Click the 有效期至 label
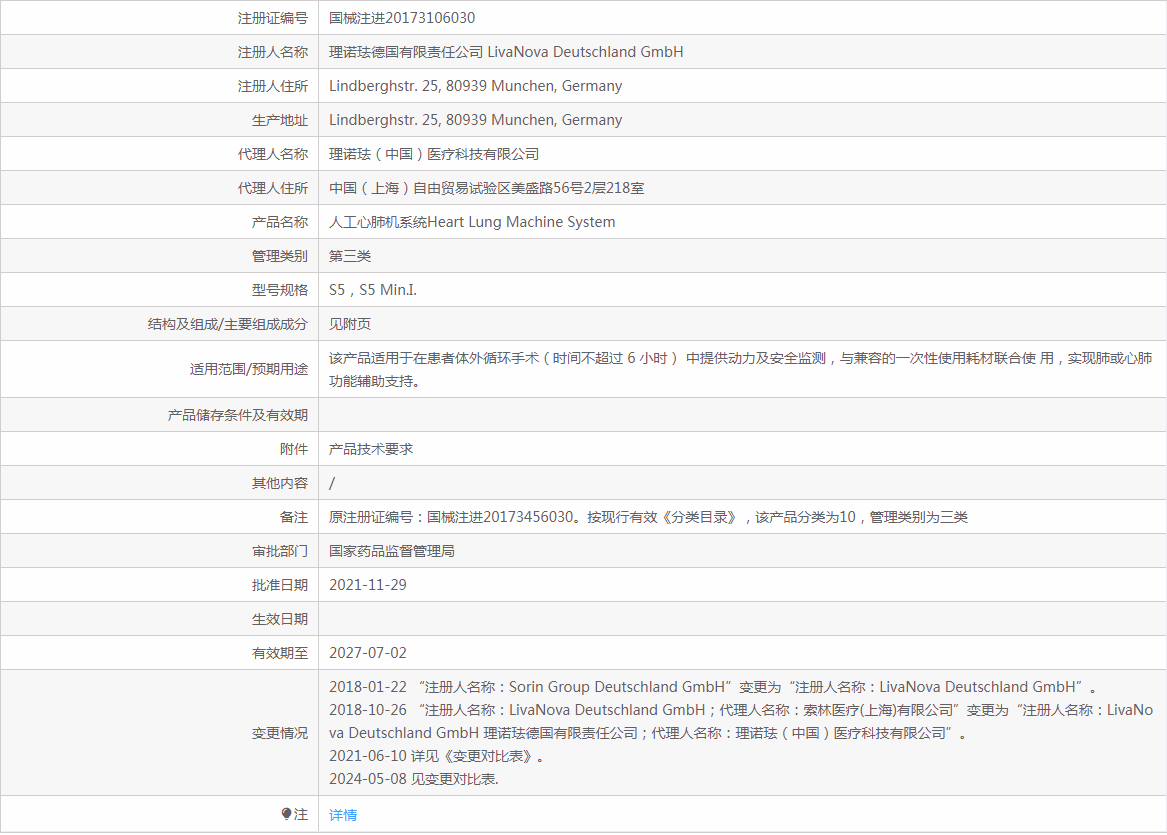Image resolution: width=1167 pixels, height=835 pixels. pyautogui.click(x=280, y=653)
